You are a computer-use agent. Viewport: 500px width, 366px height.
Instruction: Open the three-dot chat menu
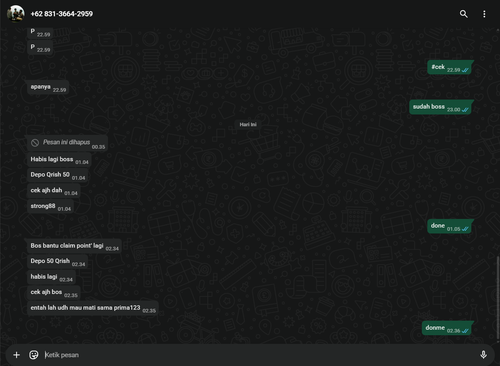pyautogui.click(x=484, y=14)
